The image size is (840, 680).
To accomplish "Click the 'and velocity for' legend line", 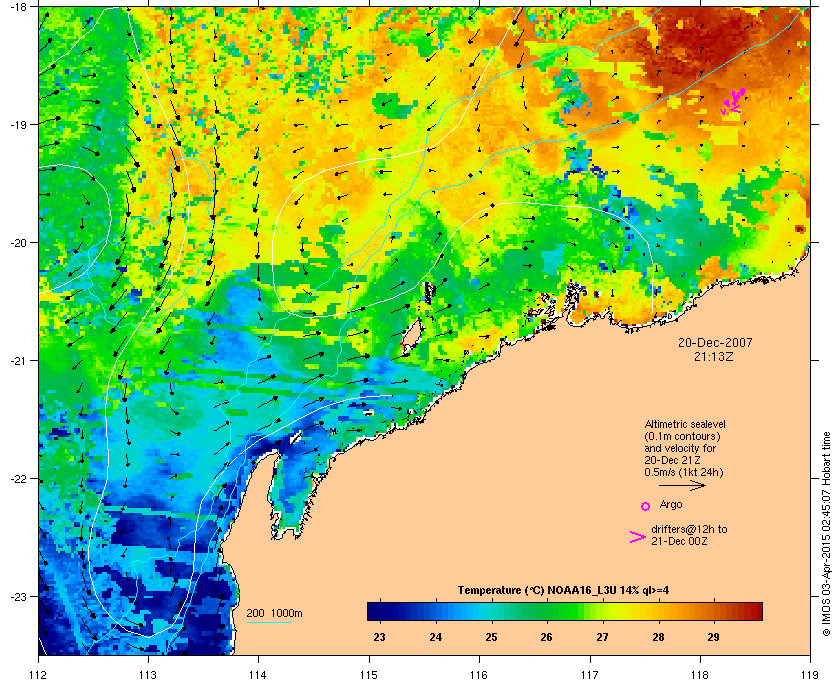I will pos(680,449).
